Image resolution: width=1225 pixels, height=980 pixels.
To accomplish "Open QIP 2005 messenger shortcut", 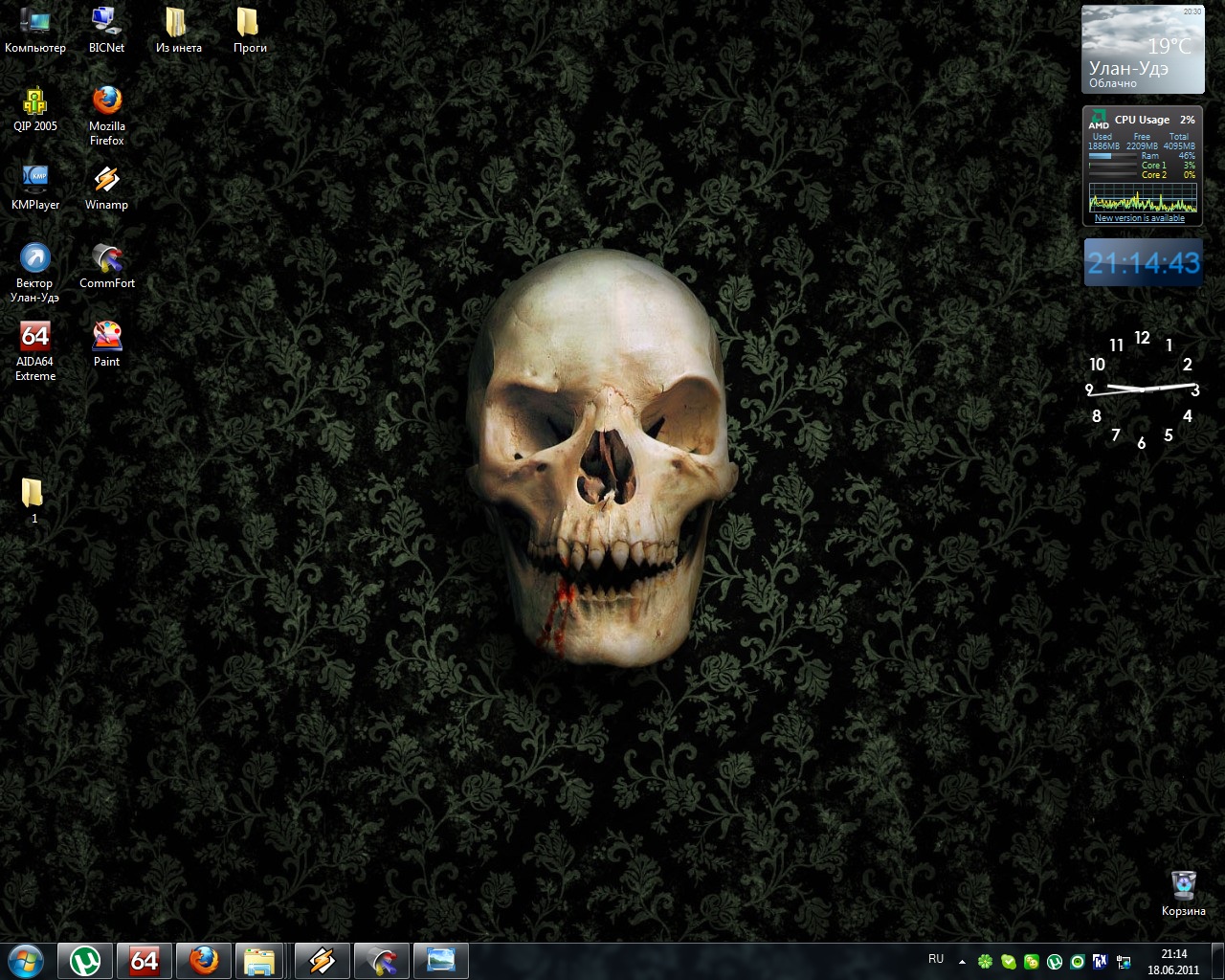I will [x=35, y=100].
